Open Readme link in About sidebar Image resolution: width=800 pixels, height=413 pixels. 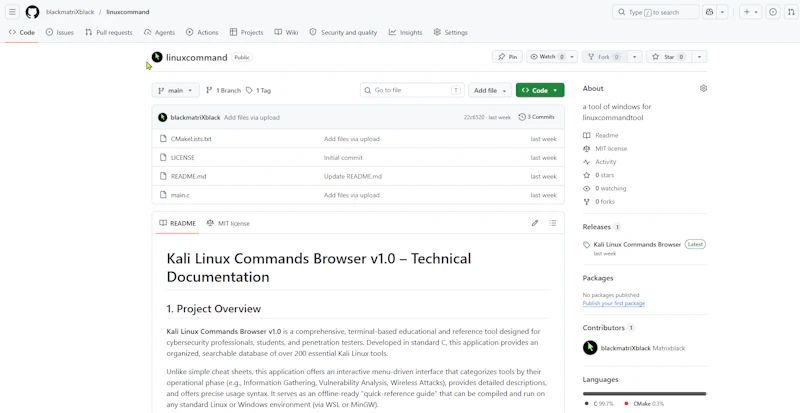pos(601,135)
